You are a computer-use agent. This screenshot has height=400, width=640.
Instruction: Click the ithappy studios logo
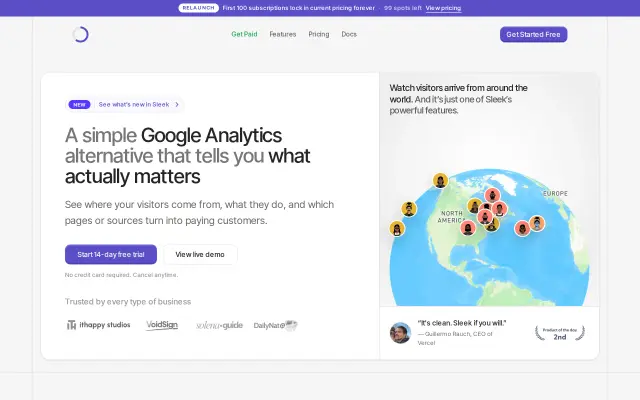tap(98, 325)
